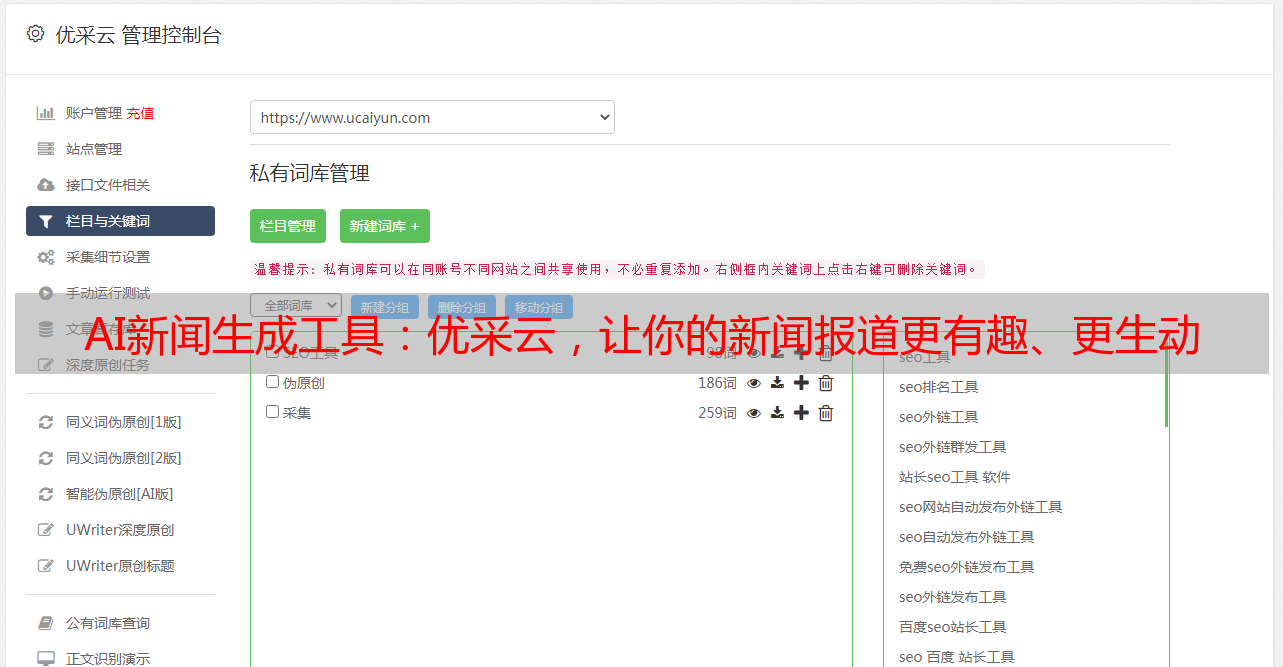Select the 采集 library name

pyautogui.click(x=297, y=413)
